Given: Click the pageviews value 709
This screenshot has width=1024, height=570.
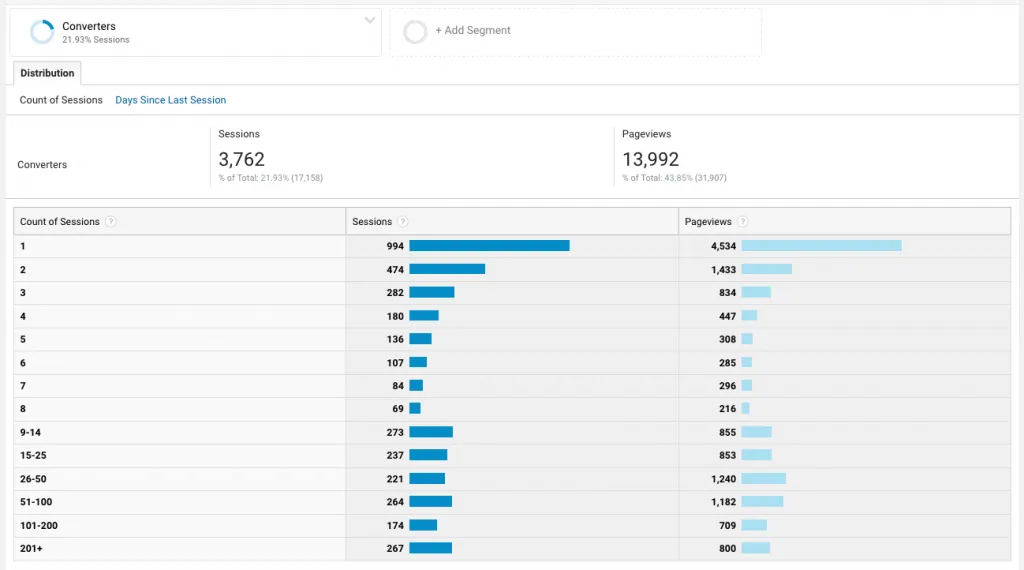Looking at the screenshot, I should [x=728, y=526].
